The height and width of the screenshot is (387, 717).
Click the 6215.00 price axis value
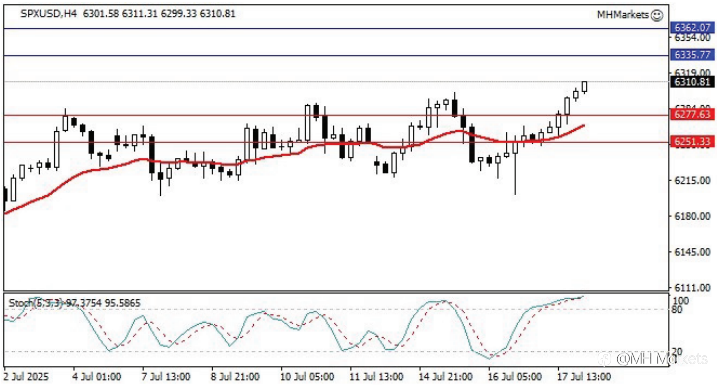point(692,180)
